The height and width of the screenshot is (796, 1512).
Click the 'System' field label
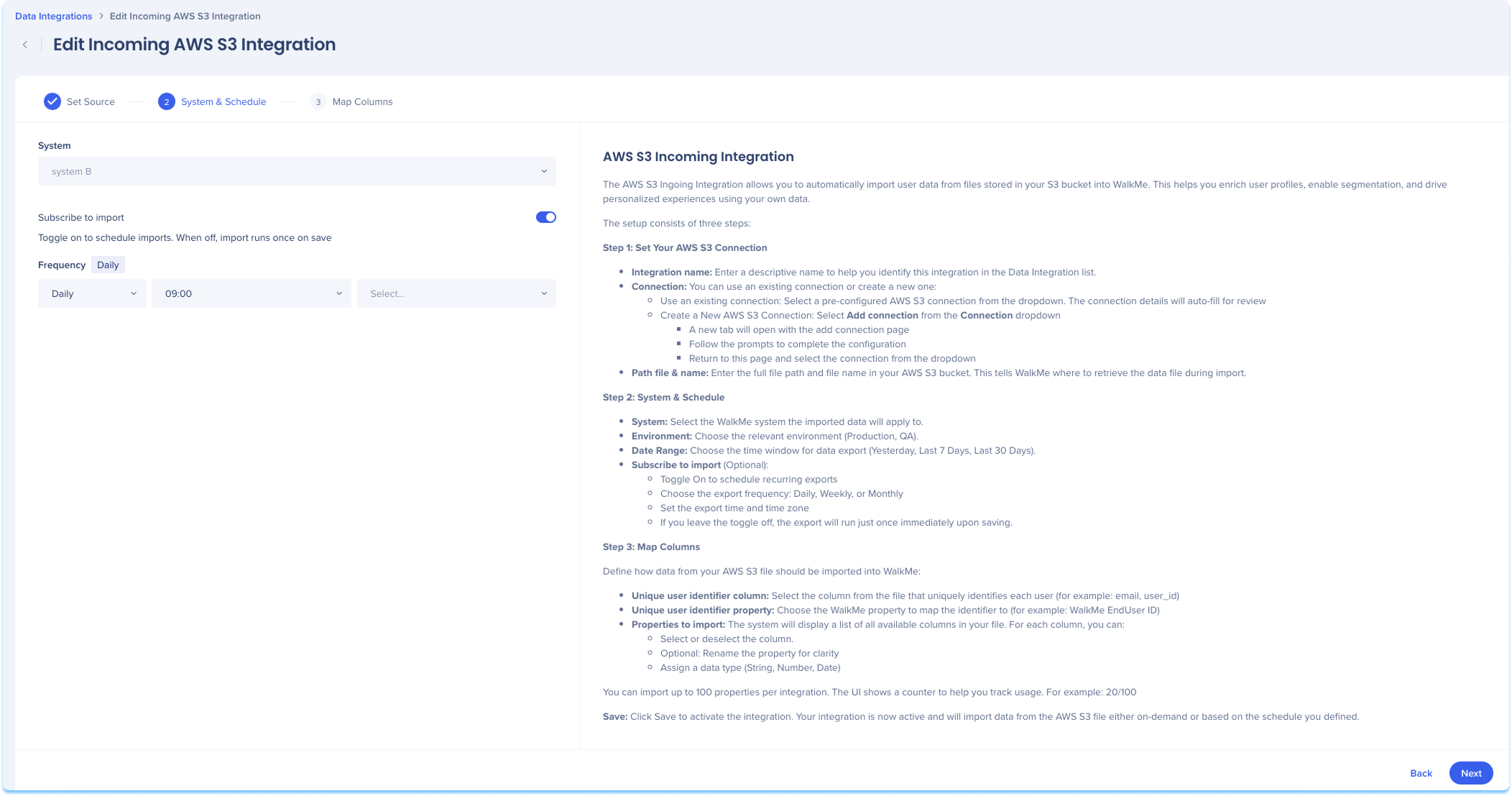(55, 145)
